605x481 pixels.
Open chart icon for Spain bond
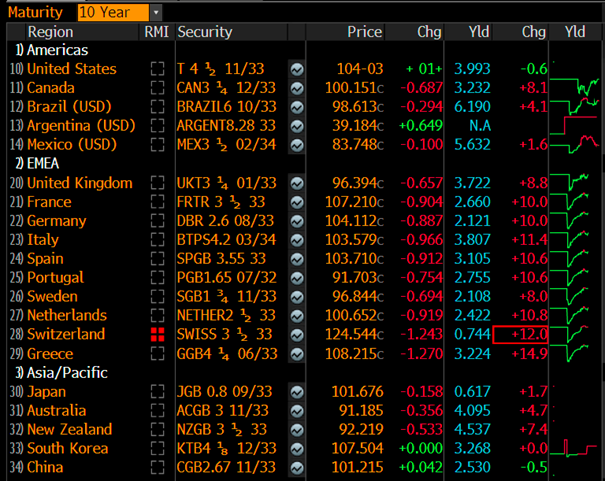tap(297, 259)
